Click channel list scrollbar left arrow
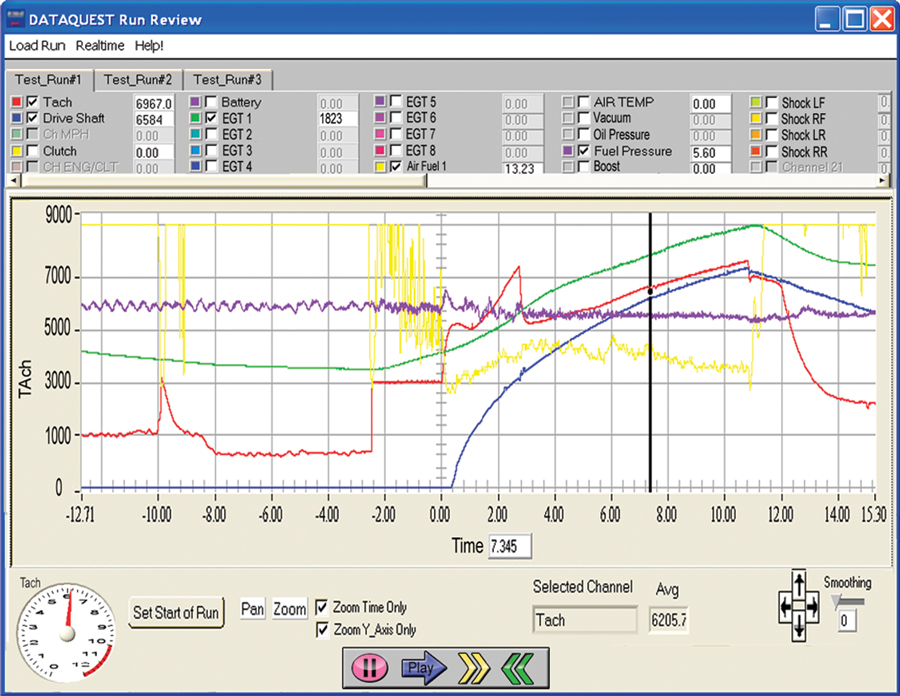This screenshot has height=696, width=900. [x=15, y=181]
